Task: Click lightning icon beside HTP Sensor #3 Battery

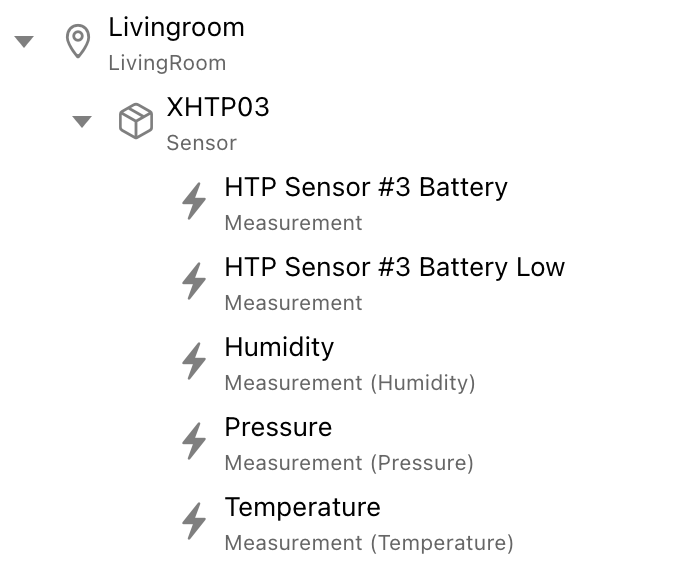Action: 194,202
